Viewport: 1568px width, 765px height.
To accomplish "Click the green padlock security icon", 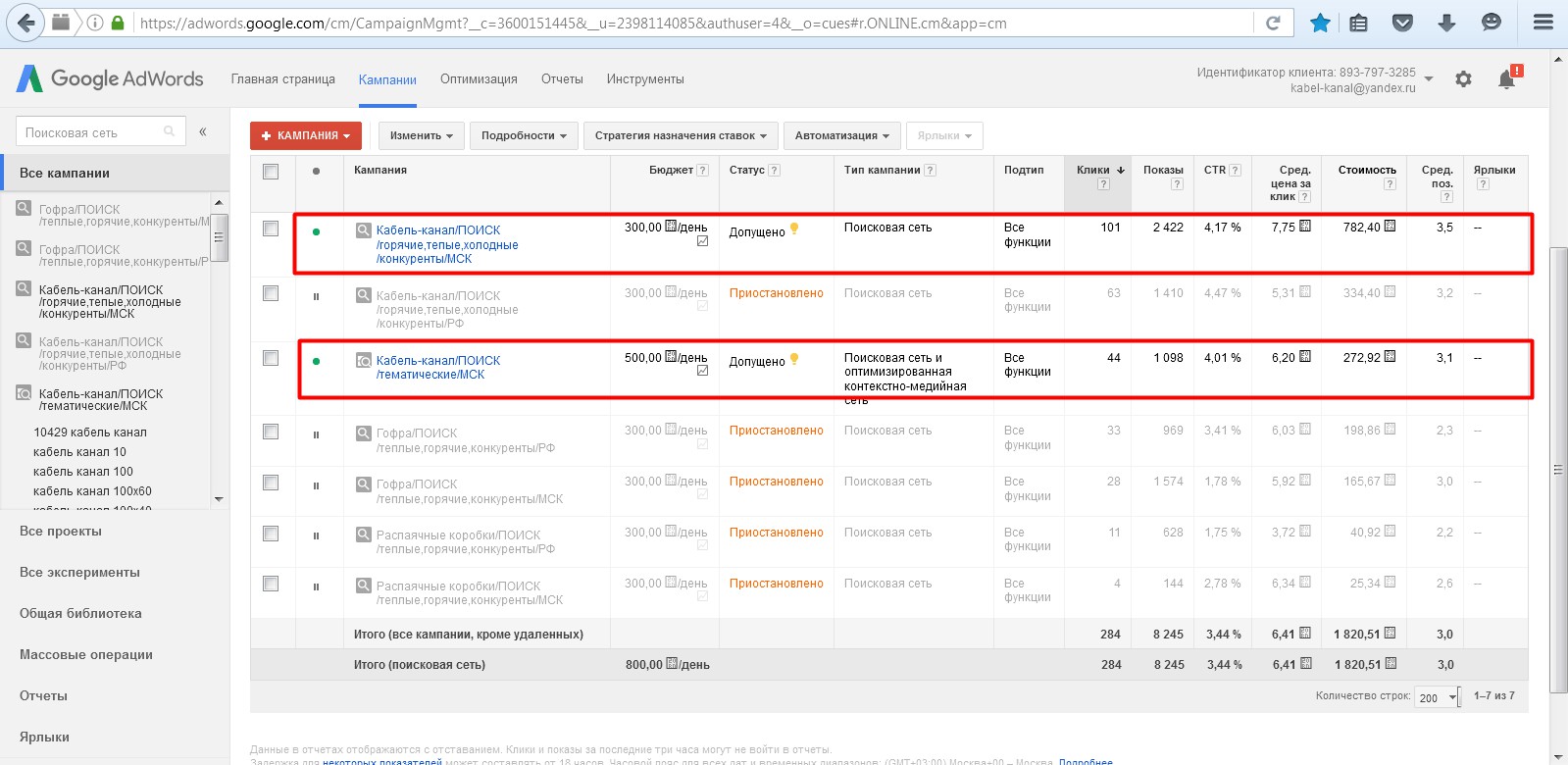I will (118, 23).
